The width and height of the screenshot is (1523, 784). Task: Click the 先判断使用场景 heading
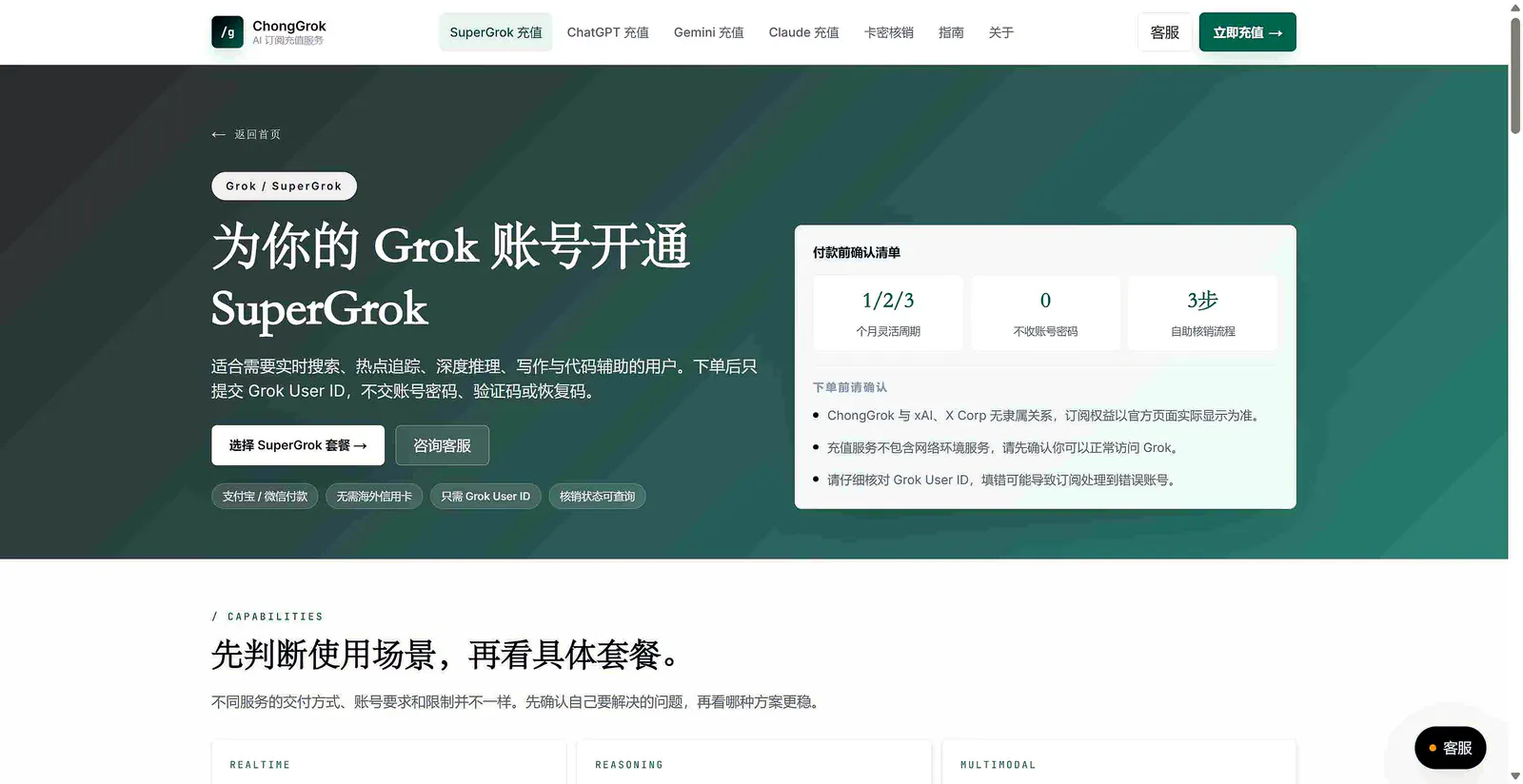[x=447, y=655]
